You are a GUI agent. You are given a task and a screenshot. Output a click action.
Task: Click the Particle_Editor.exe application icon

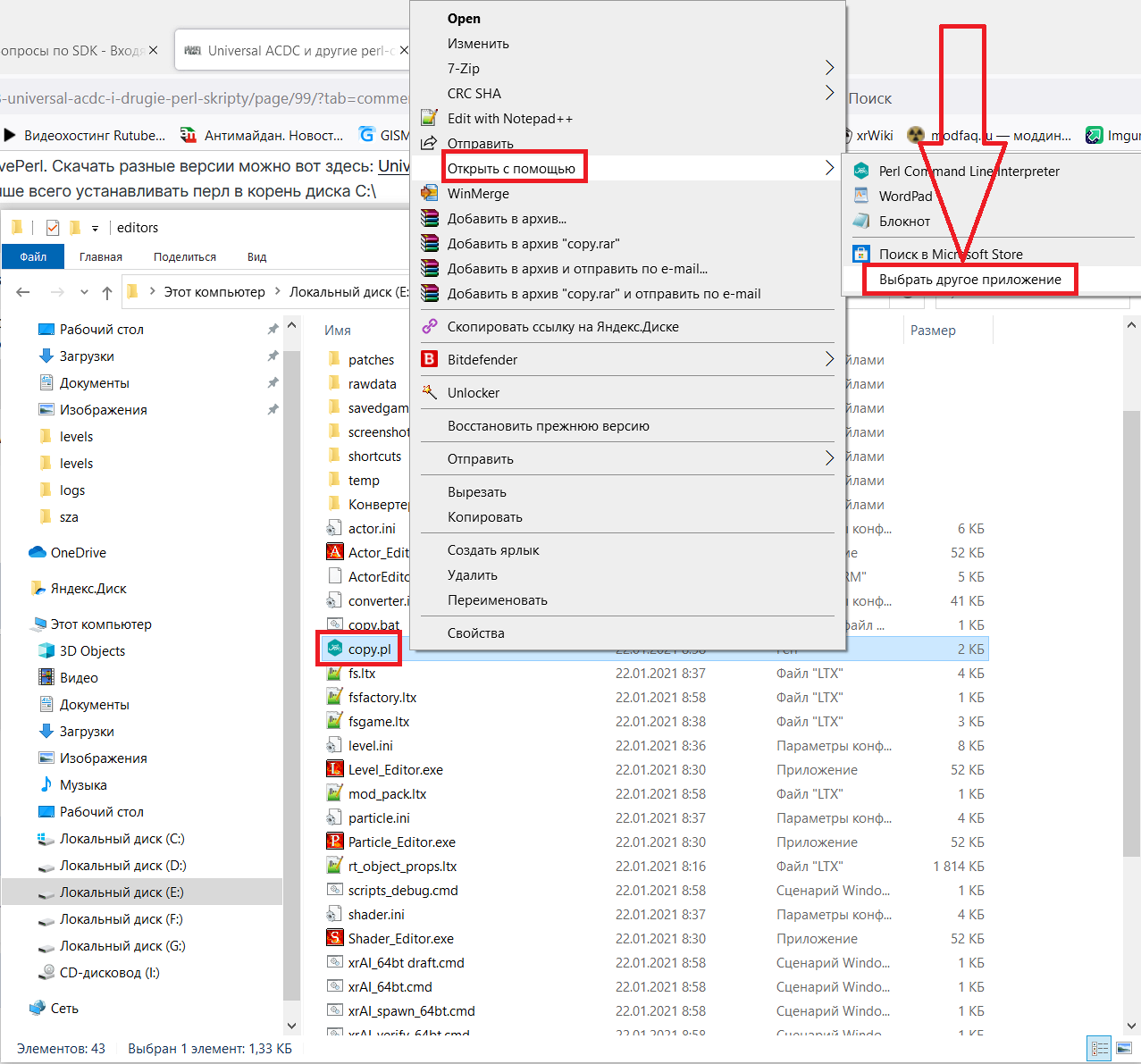(x=335, y=842)
